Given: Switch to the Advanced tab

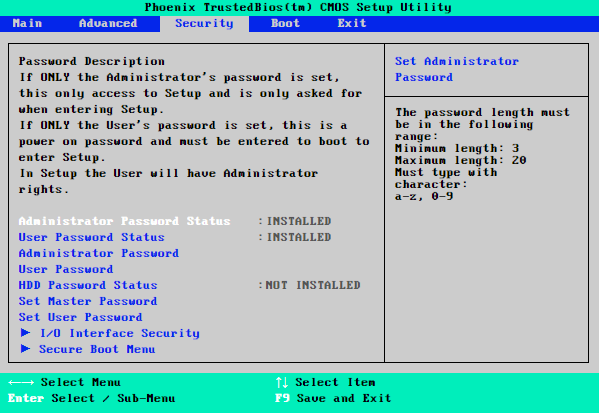Looking at the screenshot, I should (x=108, y=23).
